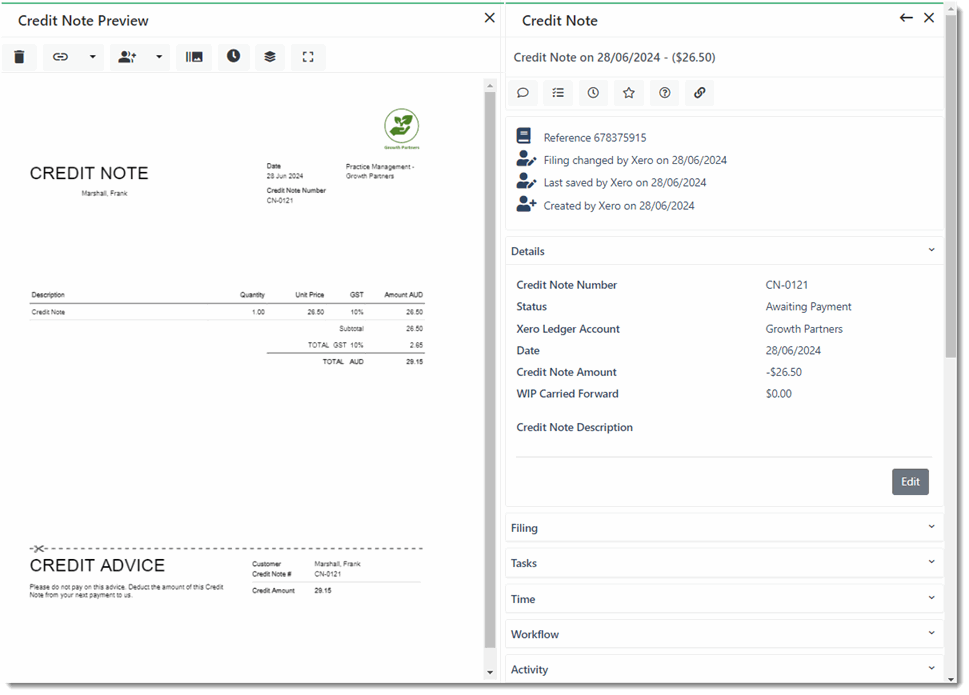Click the task checklist icon

coord(558,93)
